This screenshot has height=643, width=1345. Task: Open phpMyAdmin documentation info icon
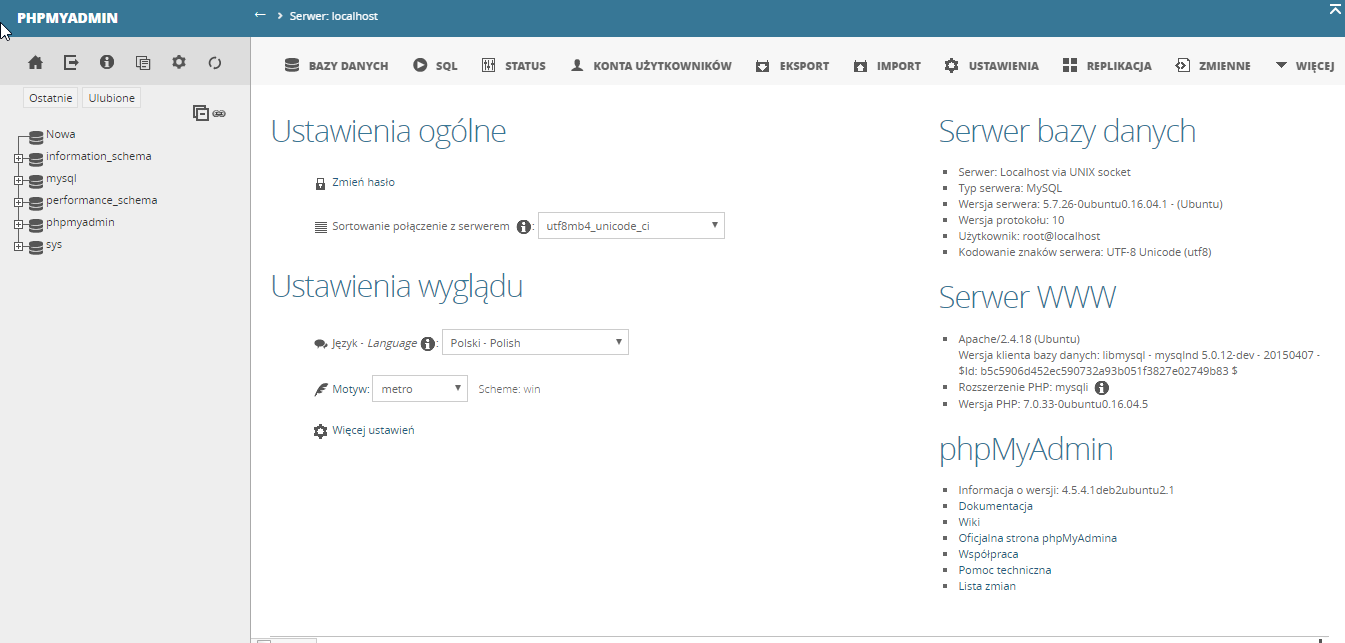(107, 63)
